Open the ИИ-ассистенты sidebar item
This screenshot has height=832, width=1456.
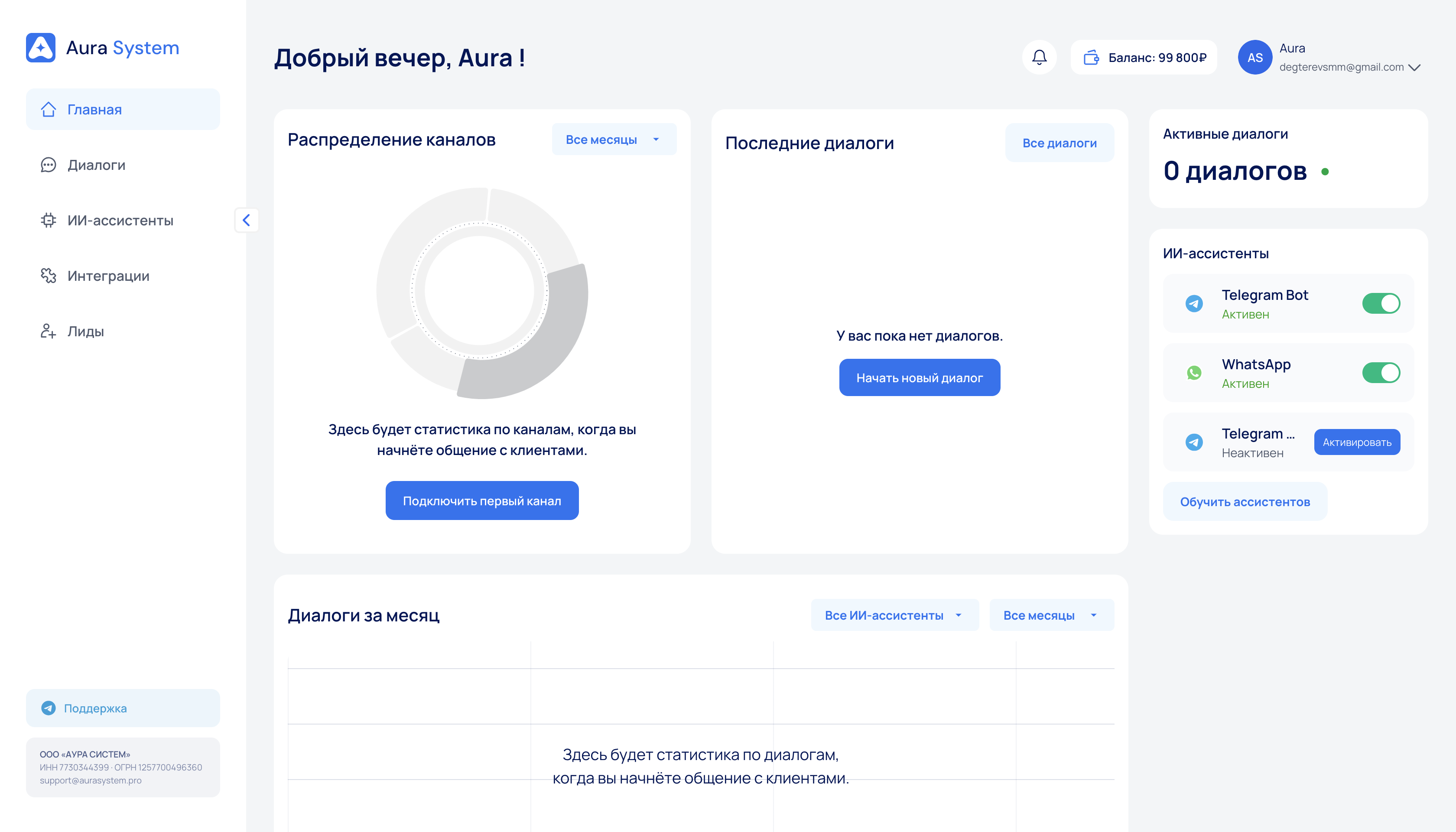(120, 221)
